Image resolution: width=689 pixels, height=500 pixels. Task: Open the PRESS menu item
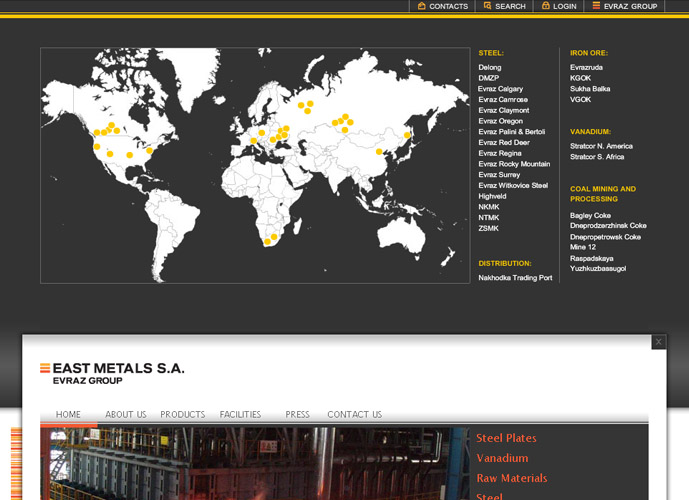[x=297, y=414]
